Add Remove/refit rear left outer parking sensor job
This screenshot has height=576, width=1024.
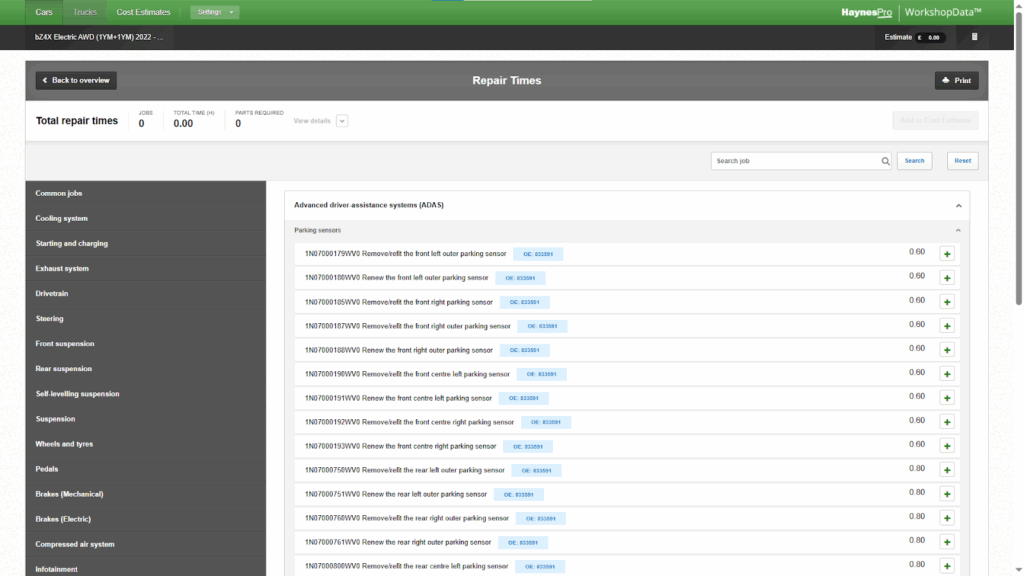[x=947, y=470]
